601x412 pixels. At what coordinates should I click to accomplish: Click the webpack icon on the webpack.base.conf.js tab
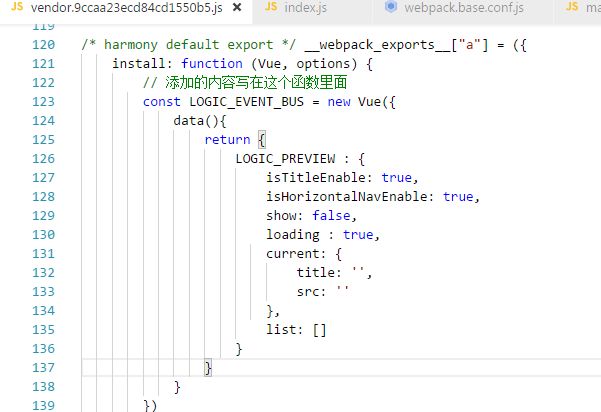391,7
